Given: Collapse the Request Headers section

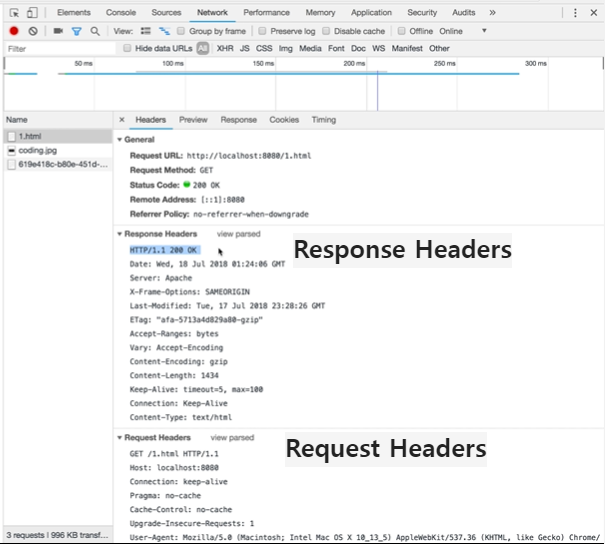Looking at the screenshot, I should tap(120, 438).
